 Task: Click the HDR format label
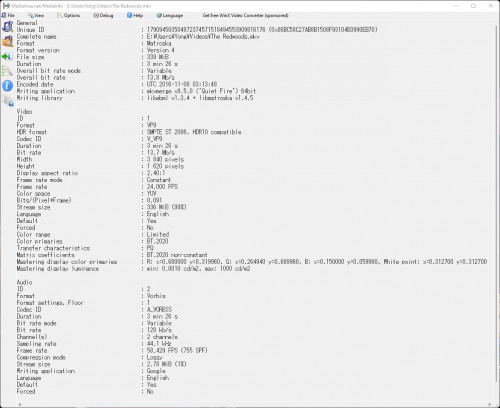[32, 132]
